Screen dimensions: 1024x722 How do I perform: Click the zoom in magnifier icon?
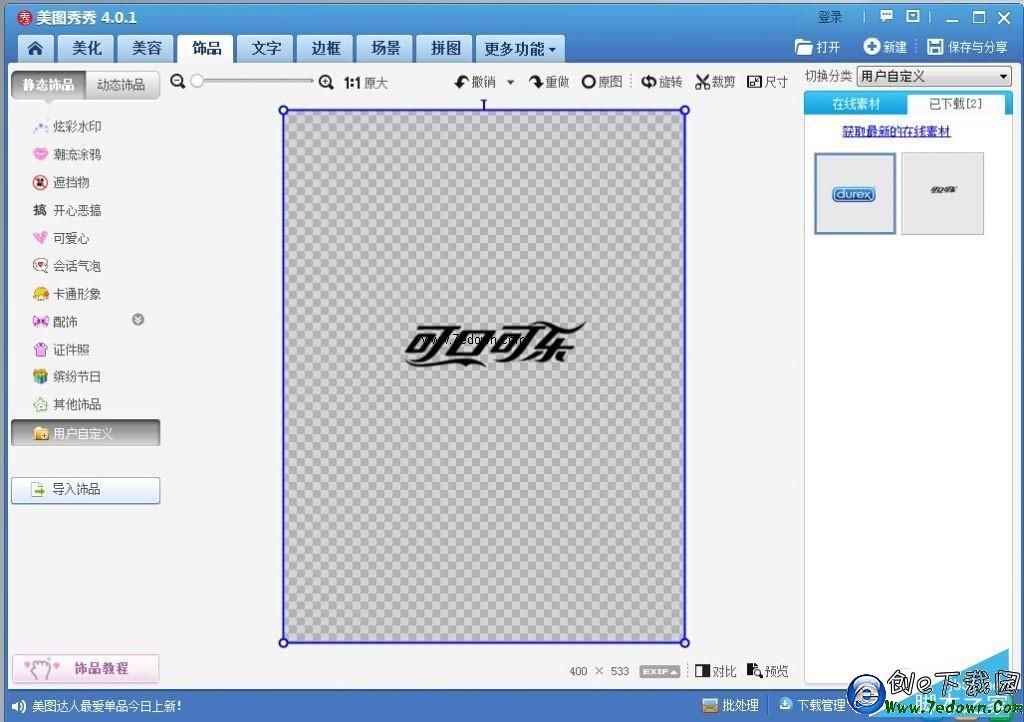(326, 82)
